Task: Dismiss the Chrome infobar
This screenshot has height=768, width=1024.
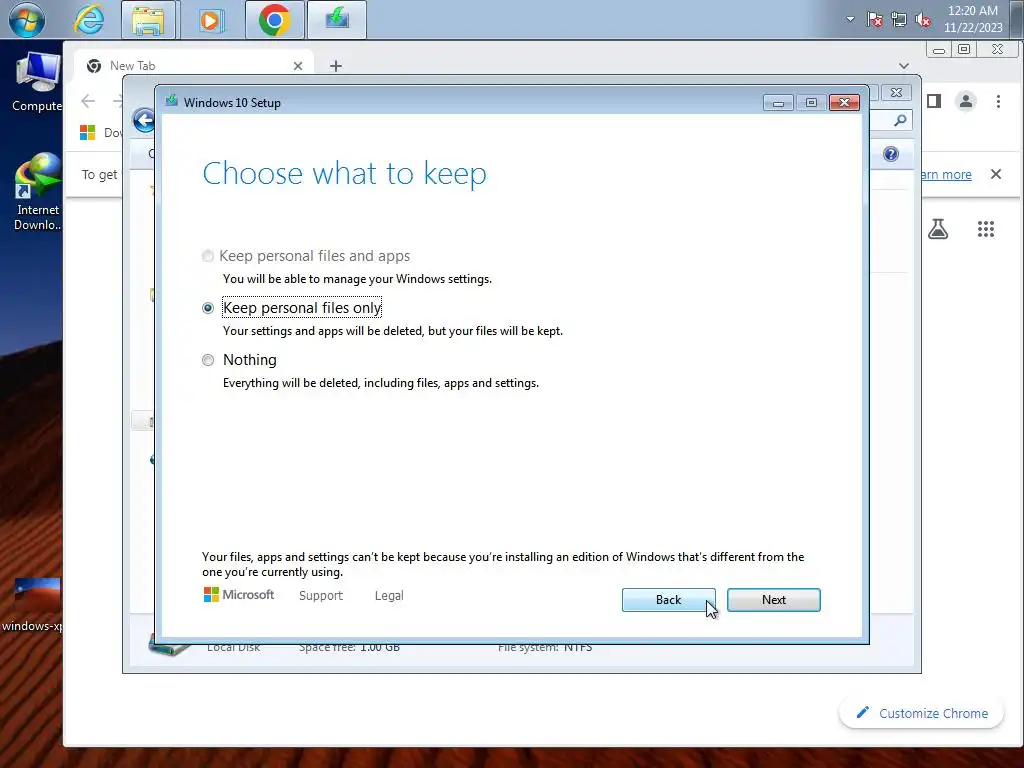Action: pos(996,174)
